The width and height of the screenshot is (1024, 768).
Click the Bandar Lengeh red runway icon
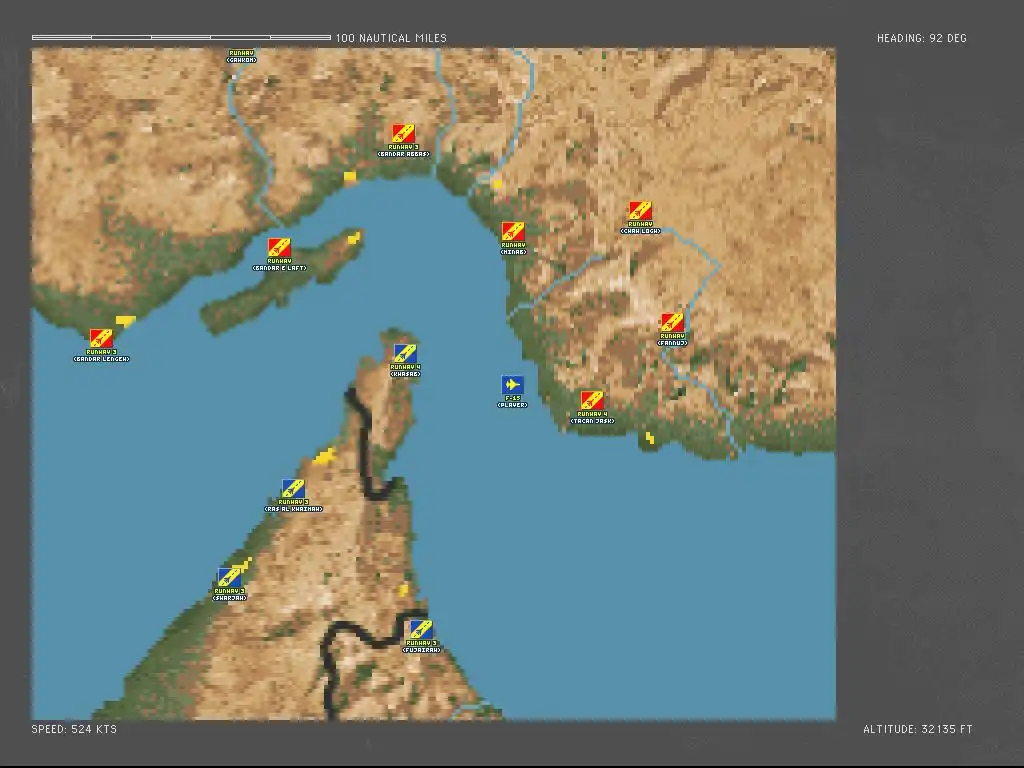[101, 338]
